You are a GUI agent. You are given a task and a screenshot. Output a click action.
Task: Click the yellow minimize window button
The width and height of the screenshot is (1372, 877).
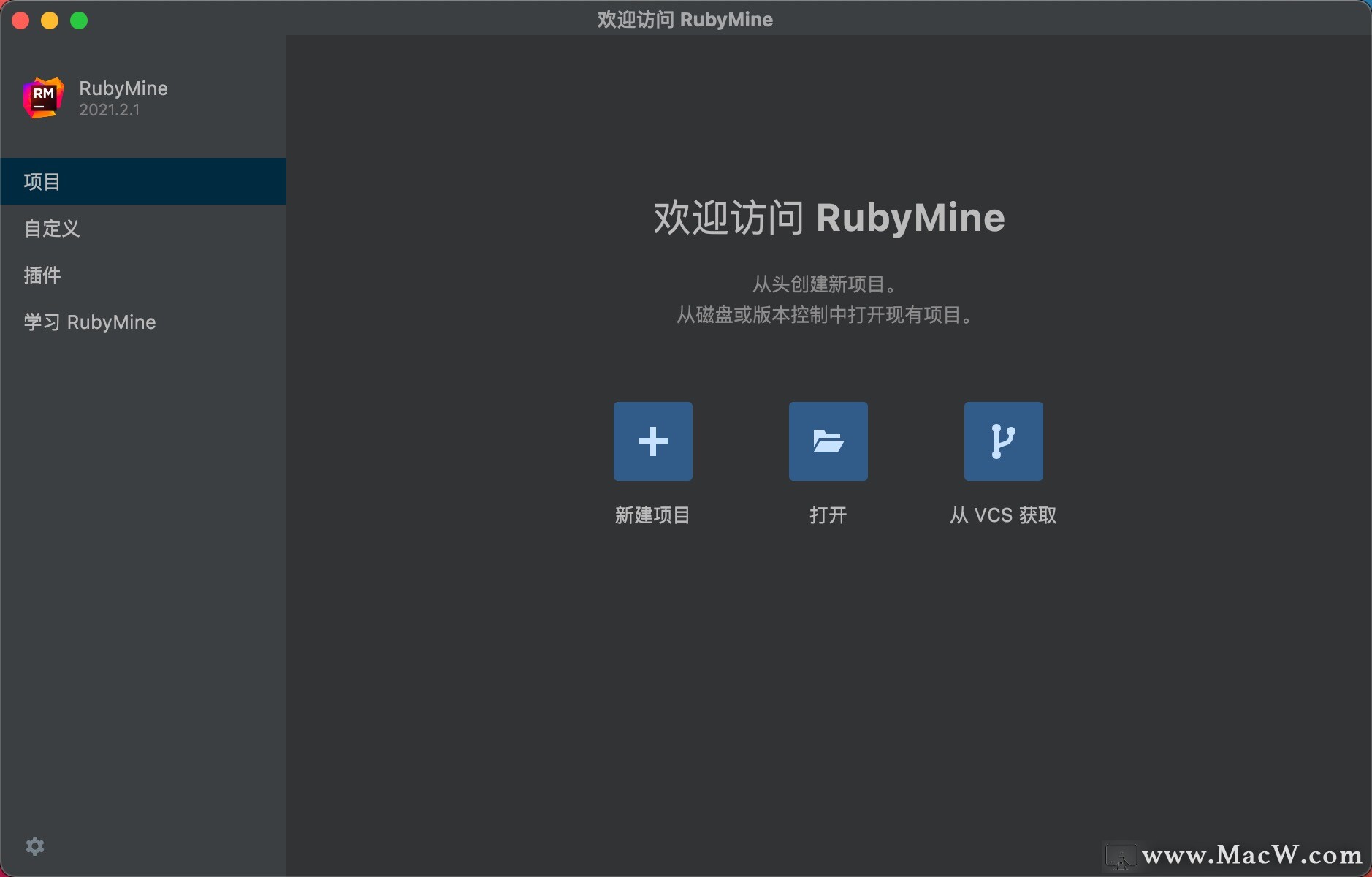[x=50, y=20]
